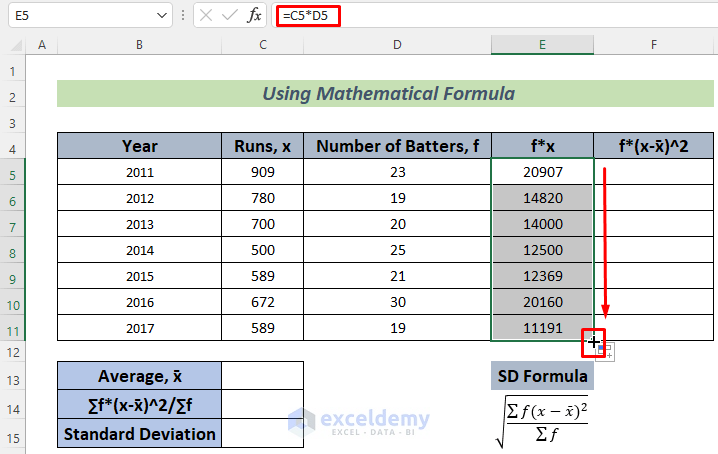Click the Insert Function fx icon

coord(255,15)
